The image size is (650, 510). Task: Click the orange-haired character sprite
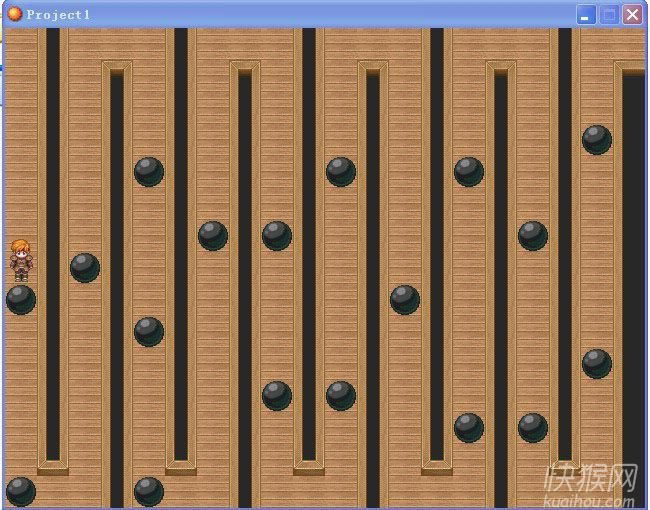tap(20, 259)
